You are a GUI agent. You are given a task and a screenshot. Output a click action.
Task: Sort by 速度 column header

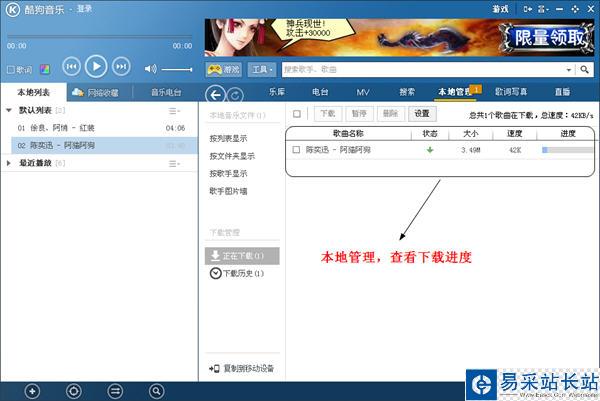tap(515, 134)
